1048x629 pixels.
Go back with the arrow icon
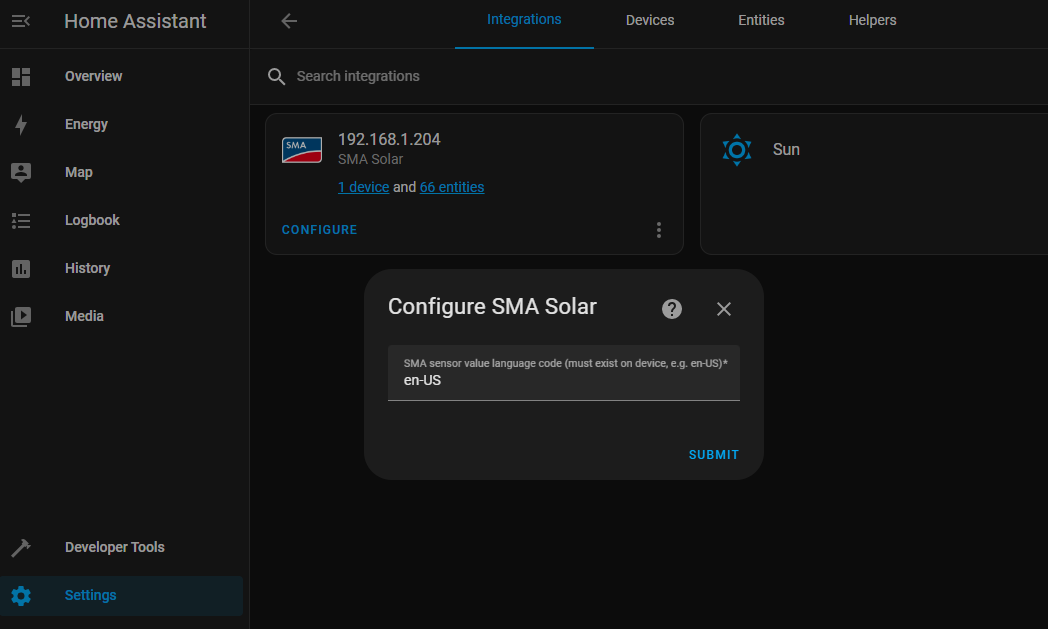click(x=289, y=21)
